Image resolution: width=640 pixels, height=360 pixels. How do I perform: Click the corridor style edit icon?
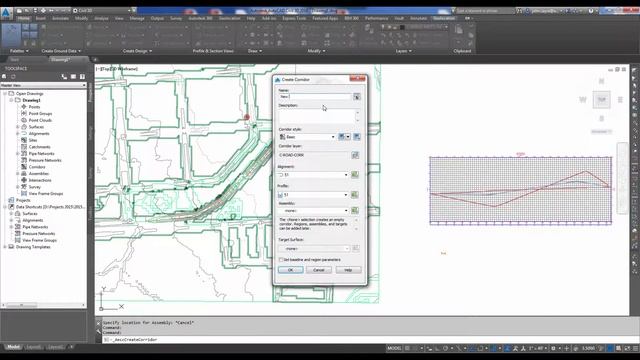coord(343,137)
